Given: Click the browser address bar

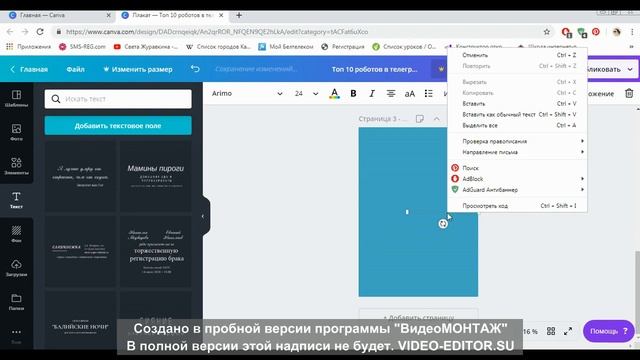Looking at the screenshot, I should 303,31.
